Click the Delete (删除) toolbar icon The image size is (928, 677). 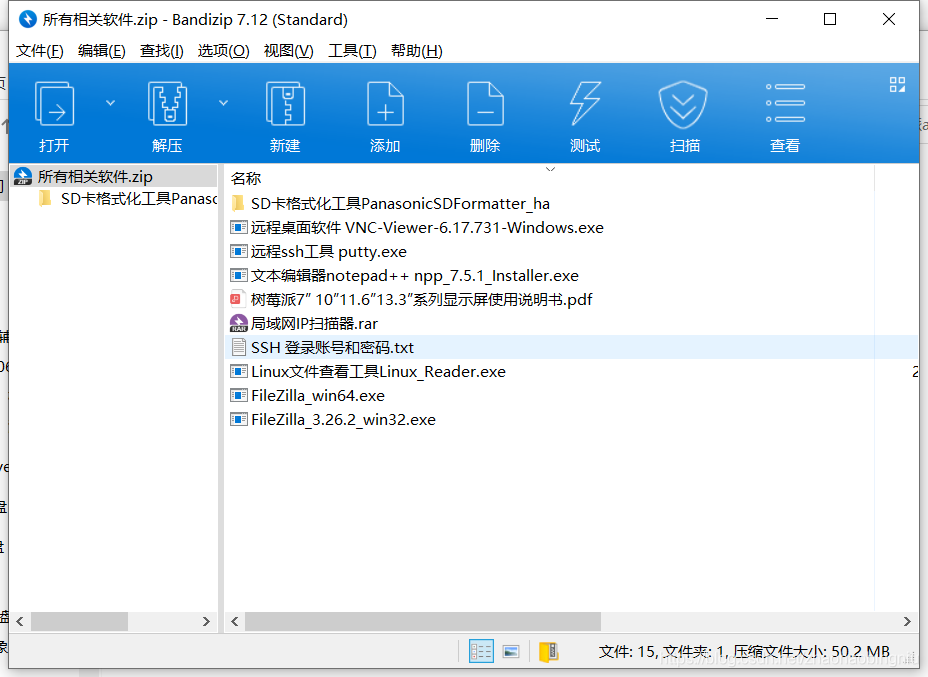485,104
